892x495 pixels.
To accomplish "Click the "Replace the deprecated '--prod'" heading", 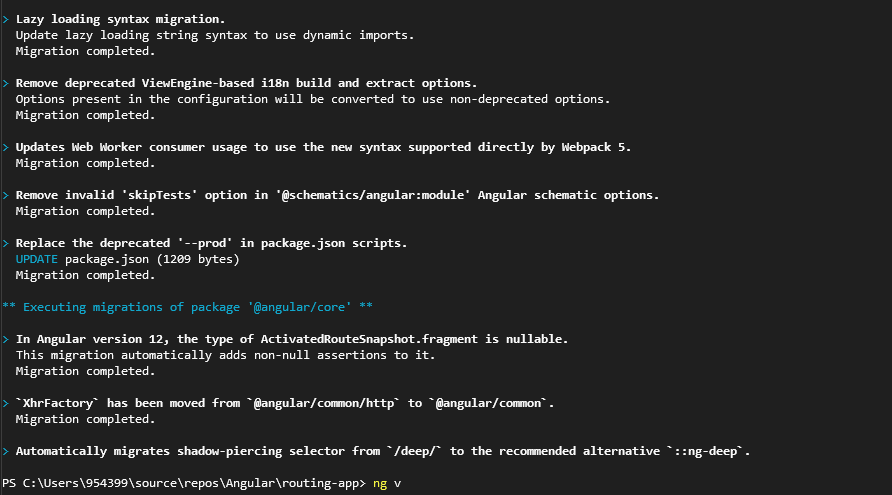I will [x=212, y=243].
